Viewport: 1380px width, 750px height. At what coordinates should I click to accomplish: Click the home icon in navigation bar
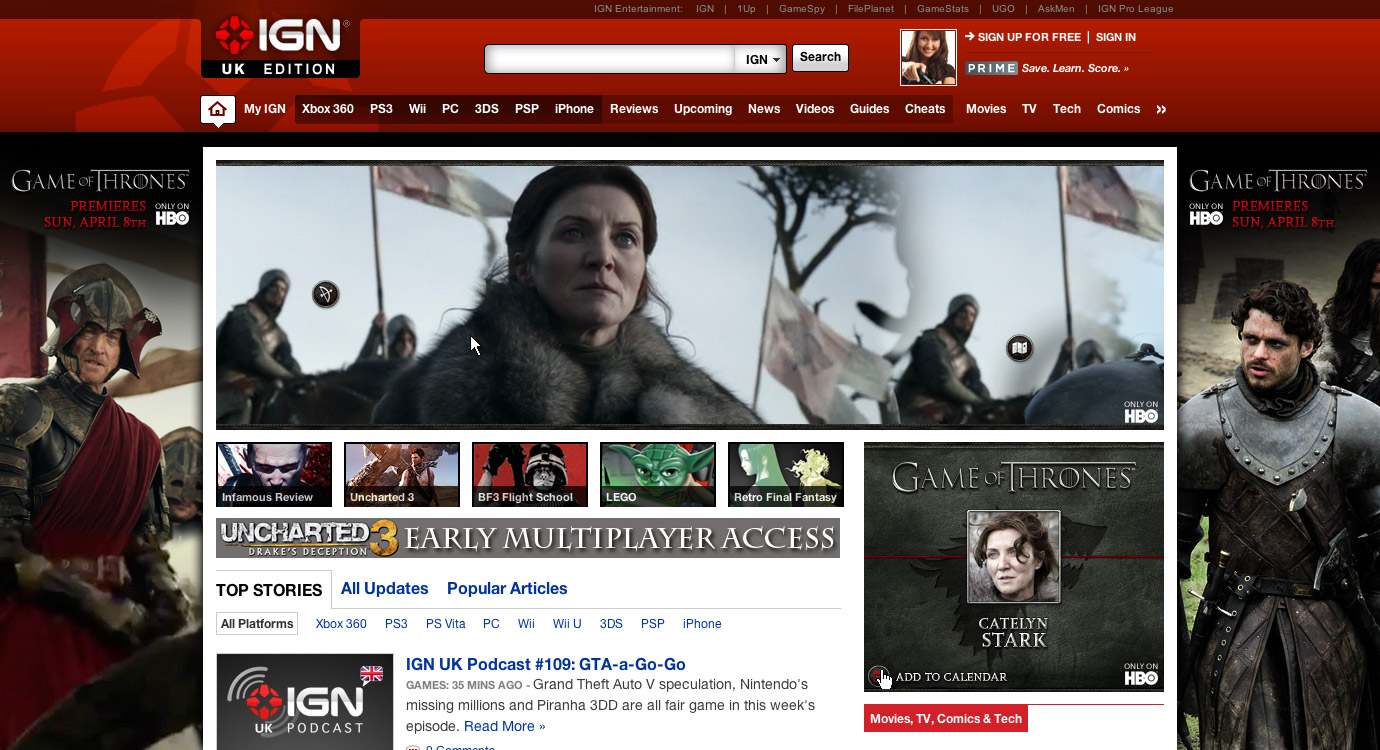click(218, 109)
